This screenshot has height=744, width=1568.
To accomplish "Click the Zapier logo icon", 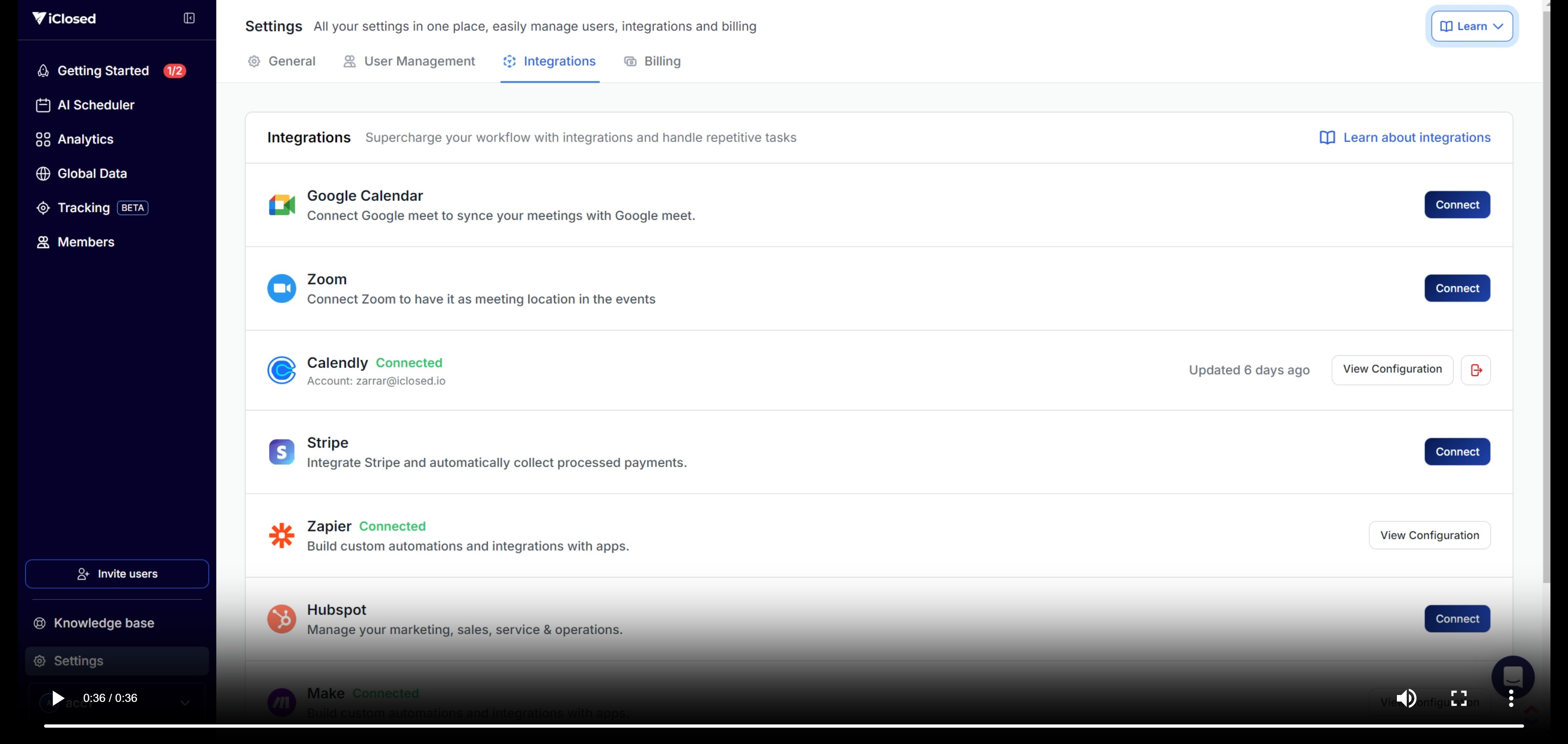I will coord(282,535).
